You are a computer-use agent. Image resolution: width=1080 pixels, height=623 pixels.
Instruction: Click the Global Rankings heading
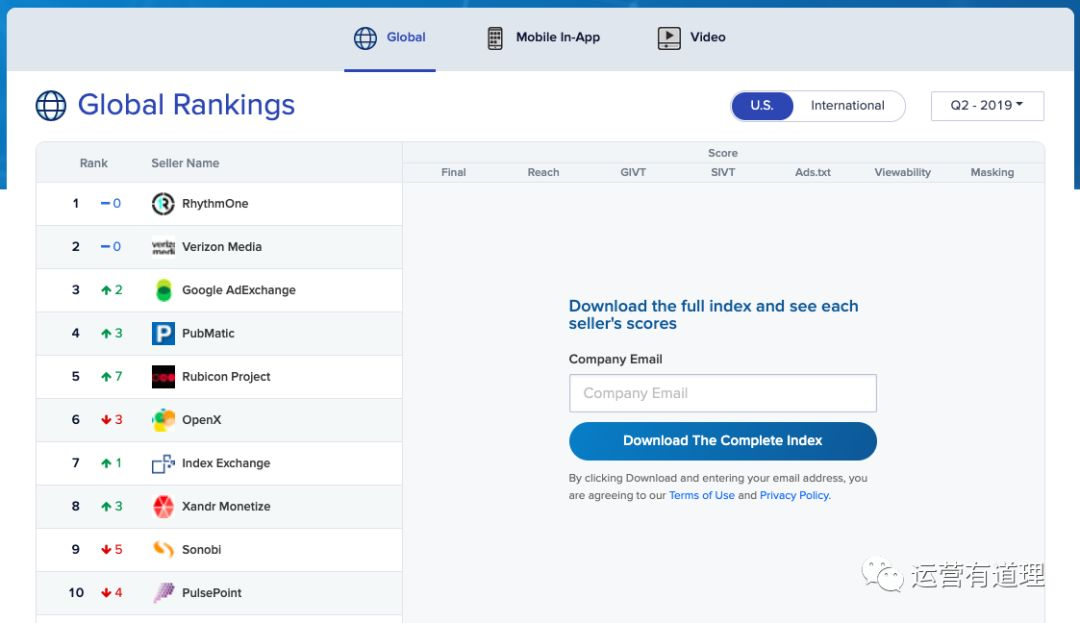pyautogui.click(x=186, y=105)
